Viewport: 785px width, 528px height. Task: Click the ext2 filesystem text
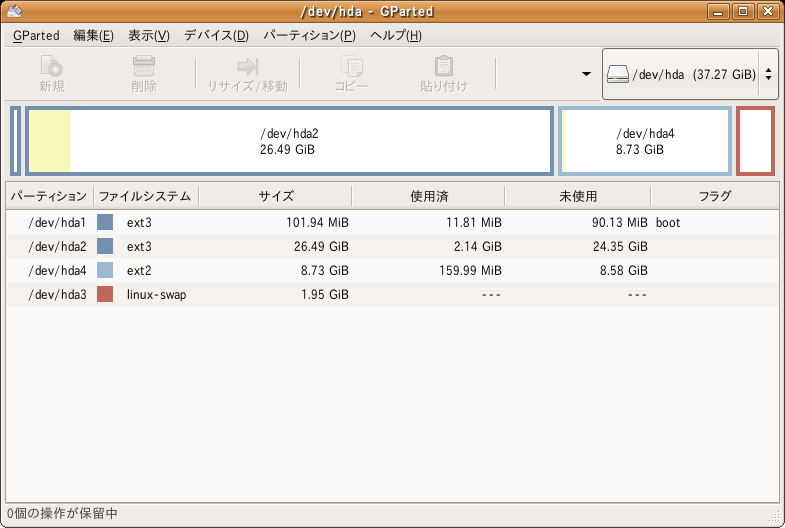click(x=139, y=271)
